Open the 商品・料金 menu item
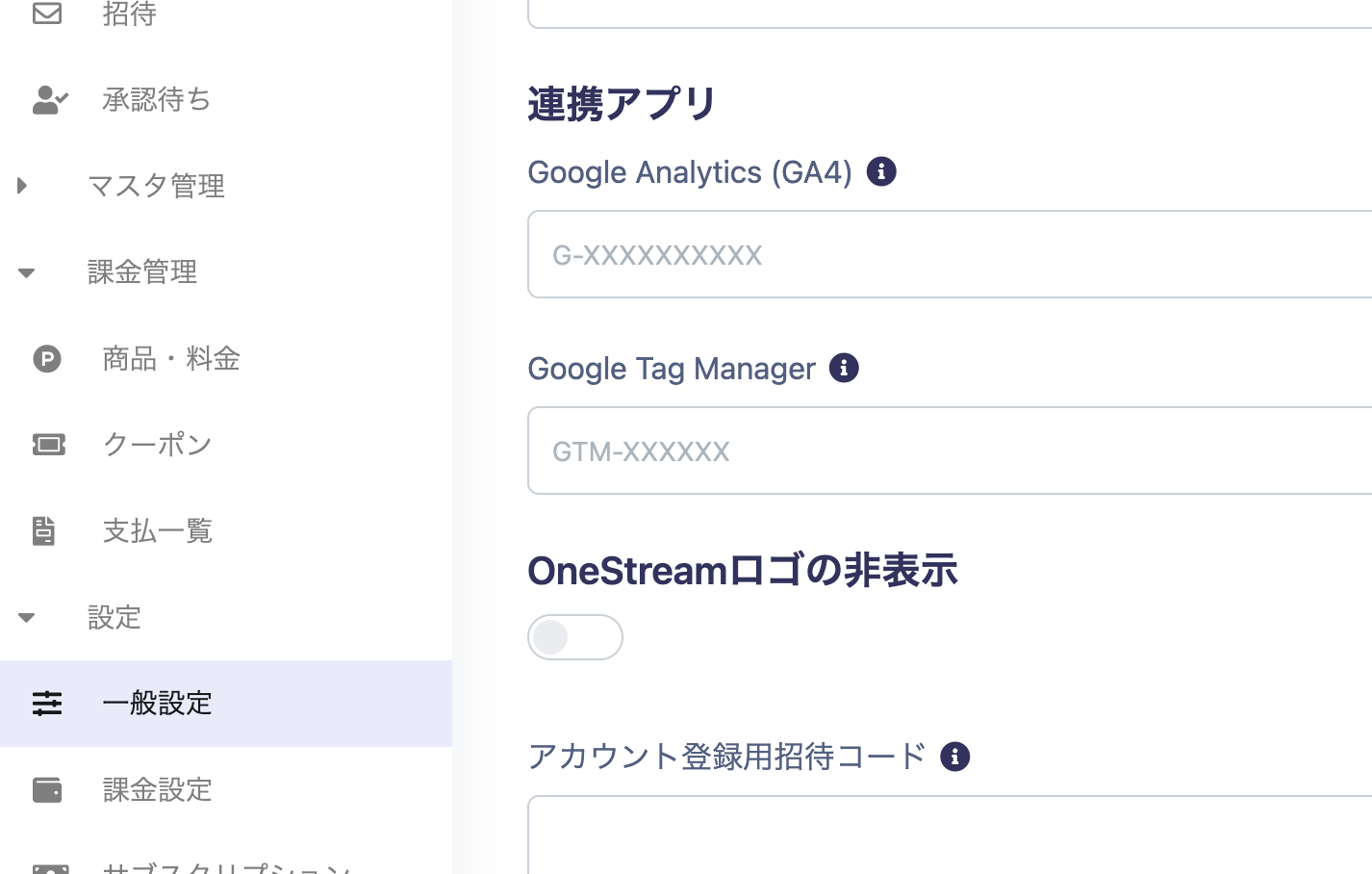Screen dimensions: 1372x874 (171, 359)
